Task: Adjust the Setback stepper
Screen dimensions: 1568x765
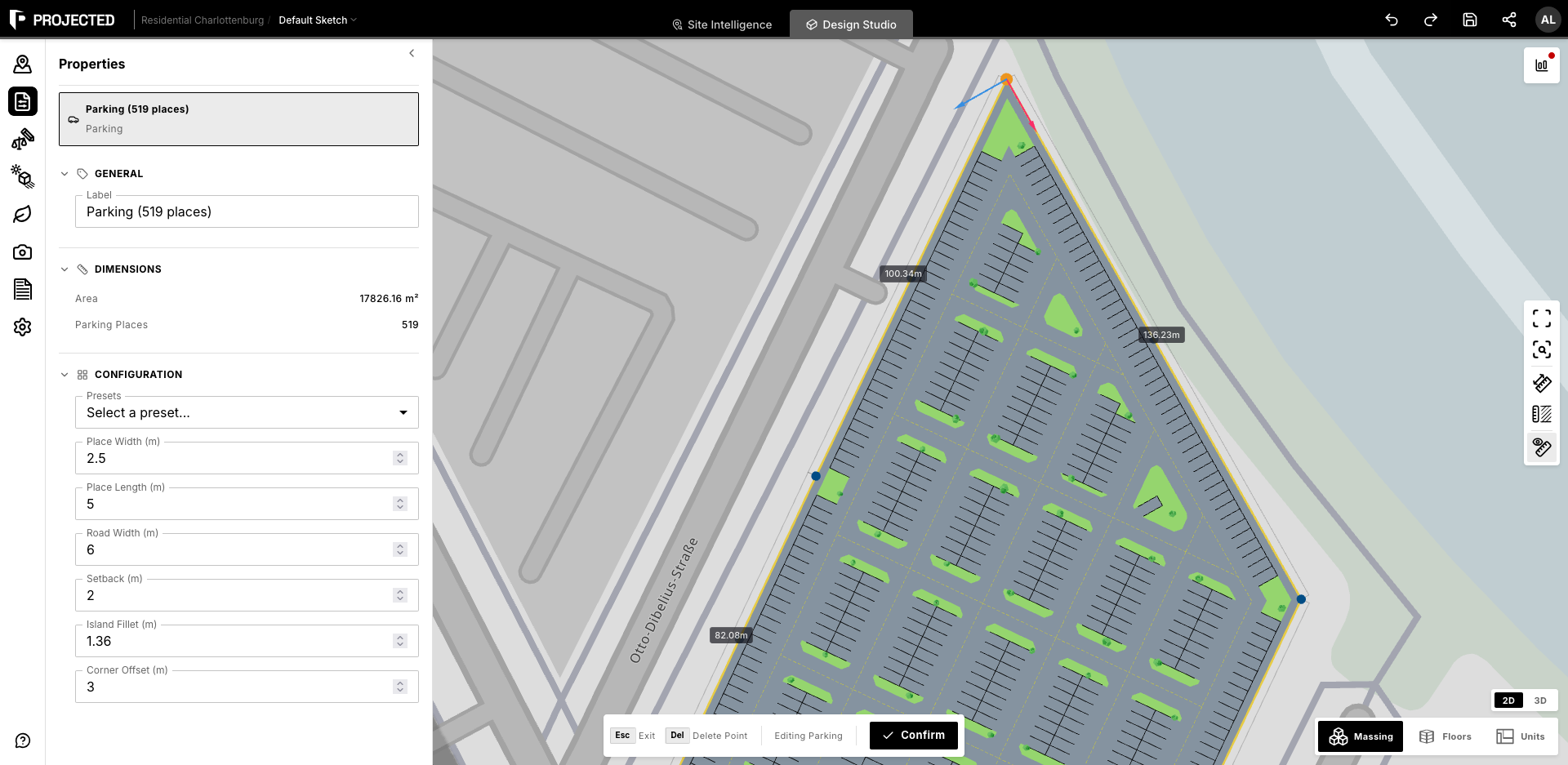Action: click(x=400, y=595)
